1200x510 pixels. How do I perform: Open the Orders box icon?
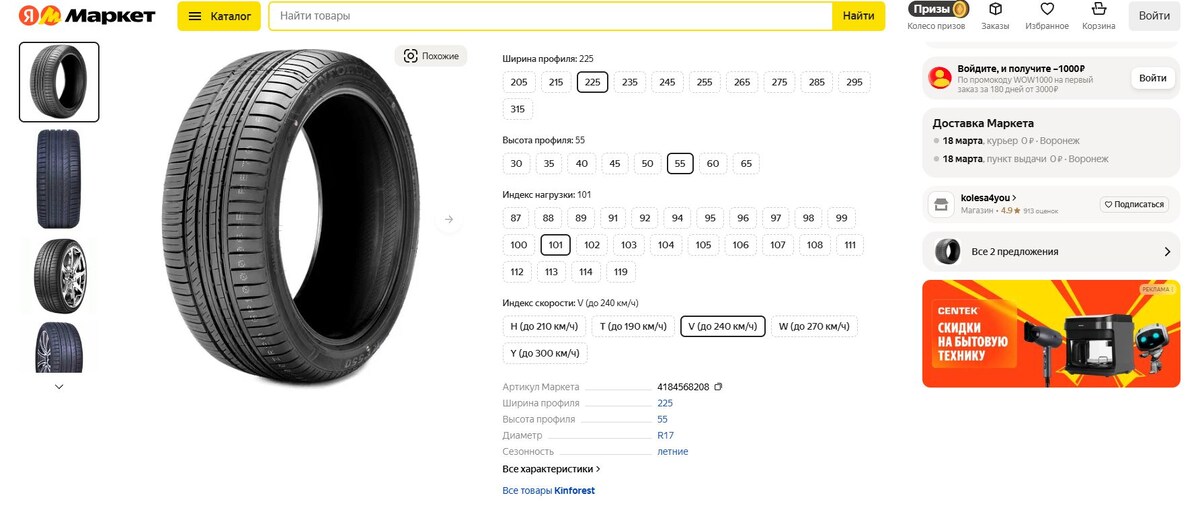995,10
